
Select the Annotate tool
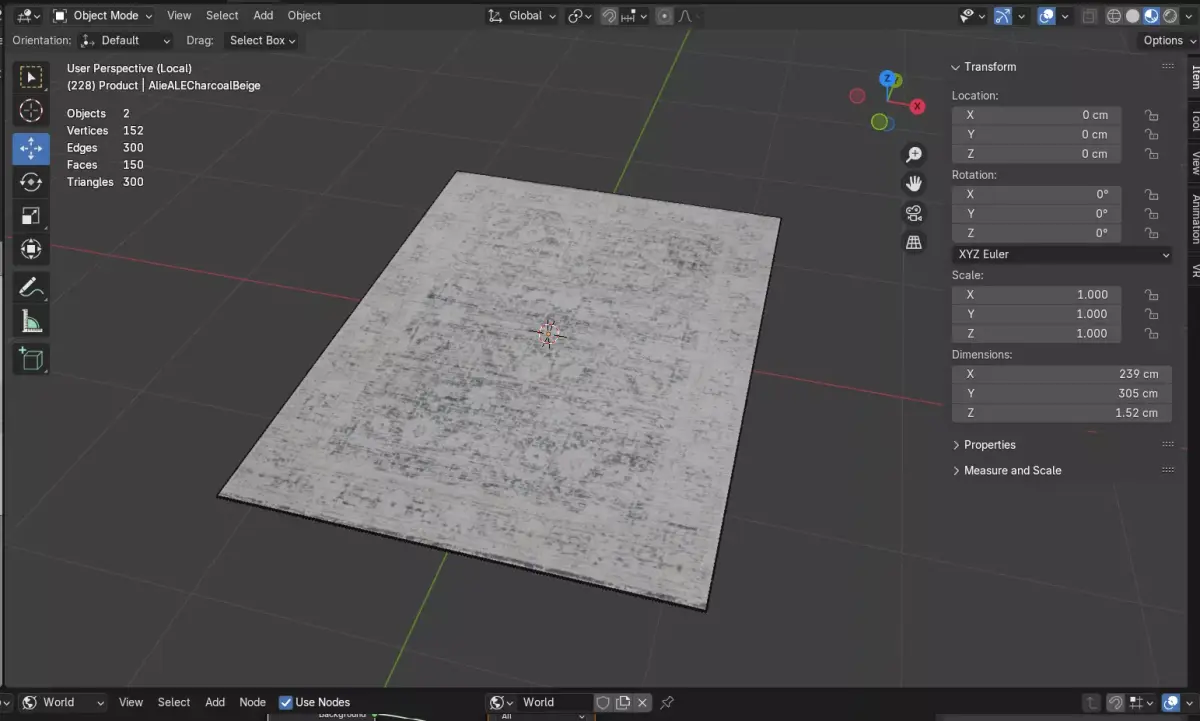click(x=31, y=287)
